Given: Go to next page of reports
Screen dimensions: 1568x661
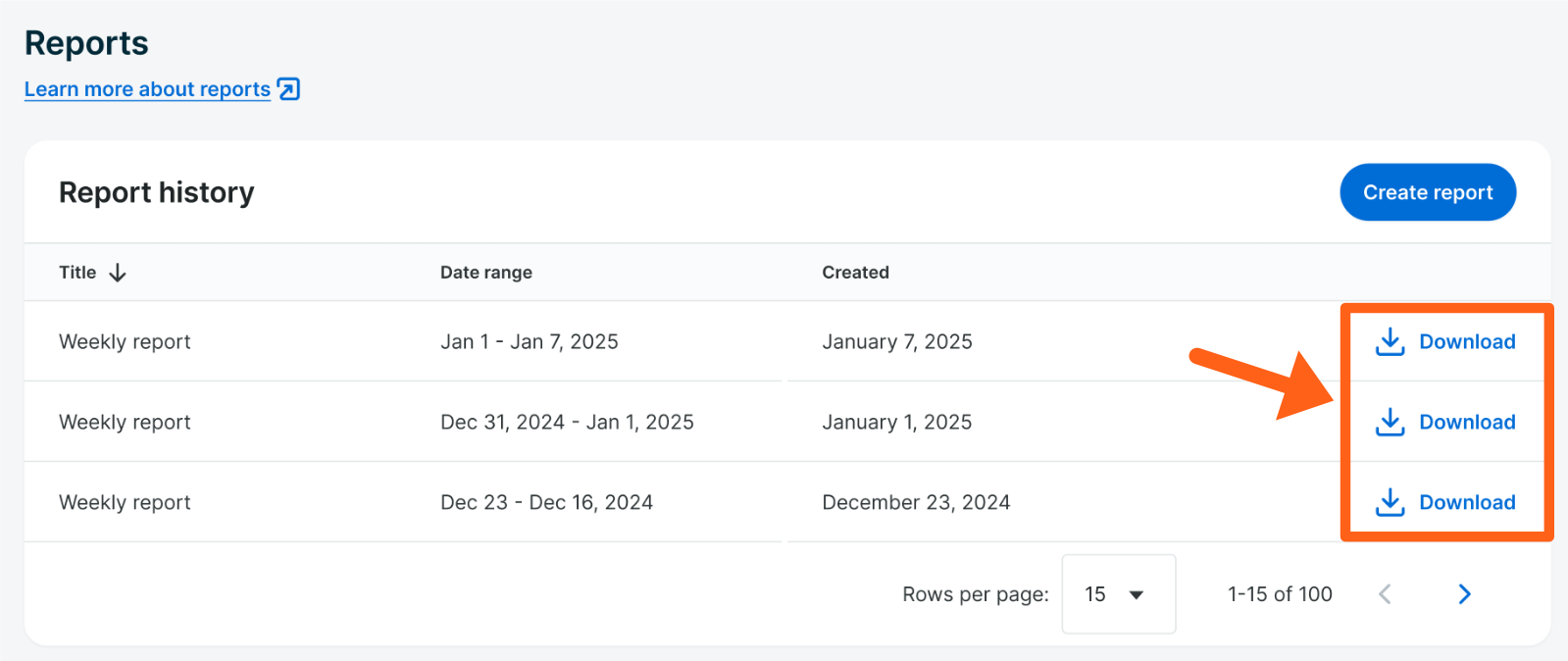Looking at the screenshot, I should (1464, 594).
